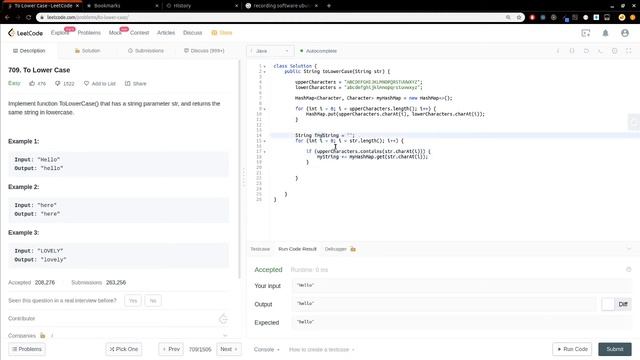
Task: Click Add to List heart
Action: click(x=100, y=83)
